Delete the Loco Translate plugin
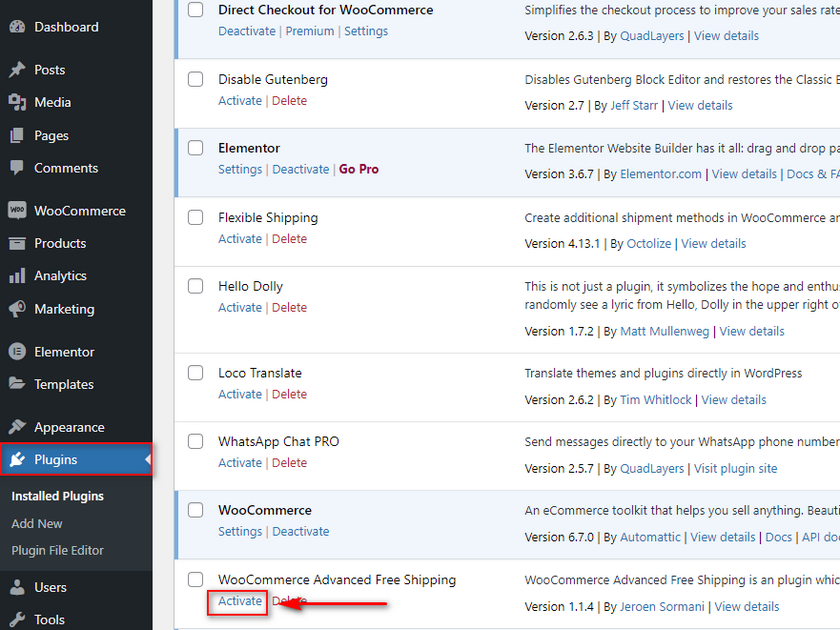Screen dimensions: 840x630 pyautogui.click(x=289, y=394)
